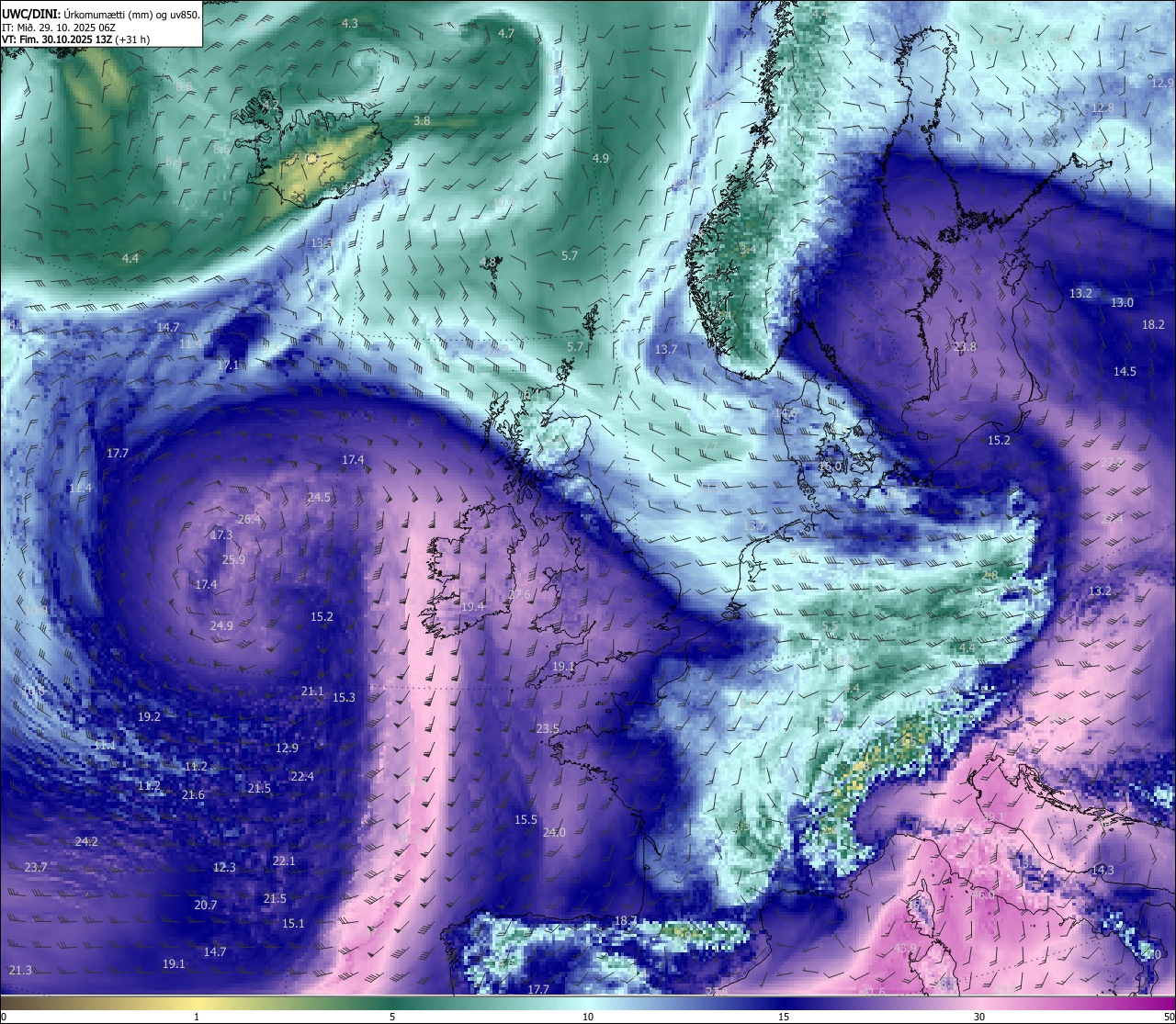Click the IT: Mið. 29. 10. 2025 06Z line
Image resolution: width=1176 pixels, height=1024 pixels.
tap(59, 28)
